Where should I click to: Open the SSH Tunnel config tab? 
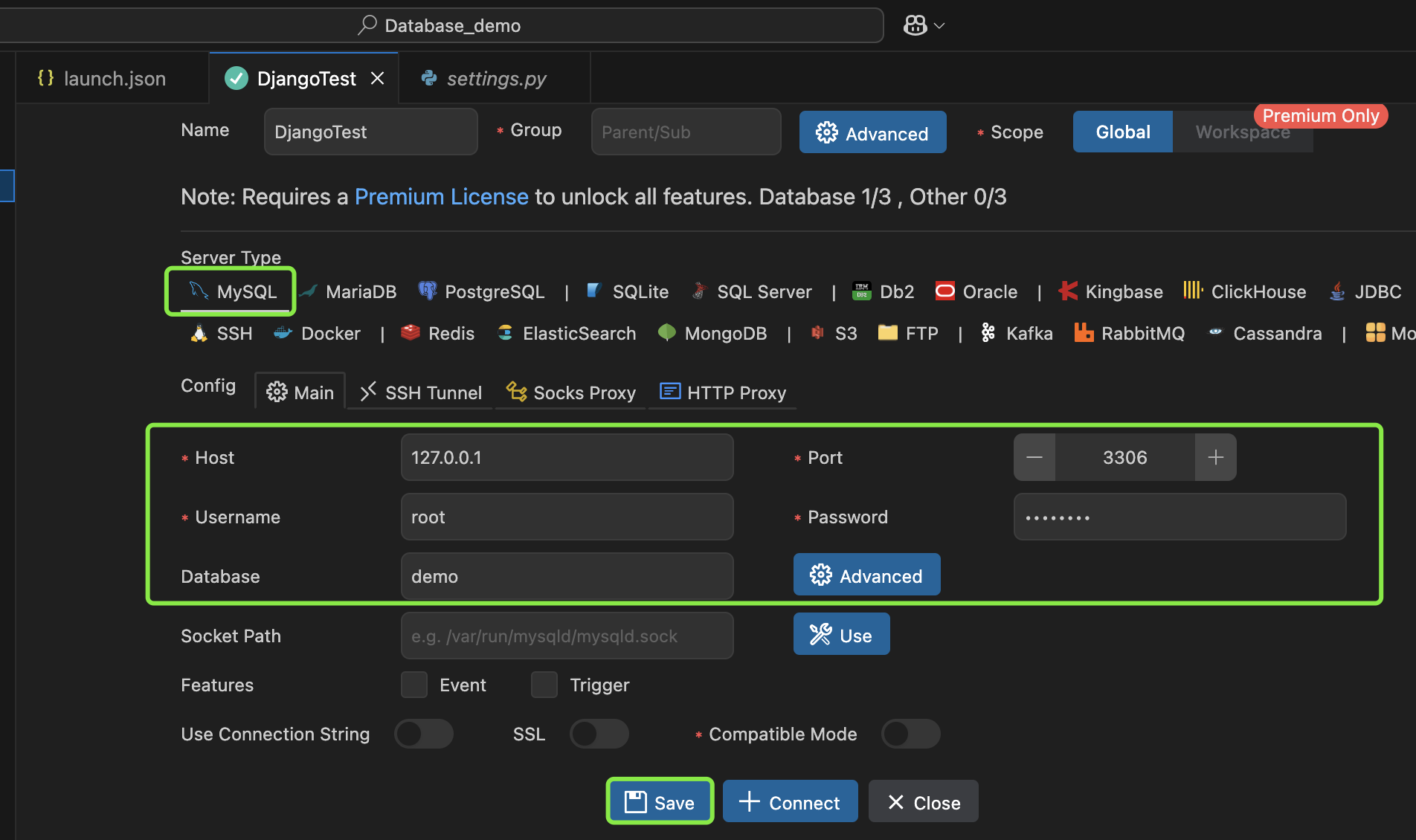[421, 392]
